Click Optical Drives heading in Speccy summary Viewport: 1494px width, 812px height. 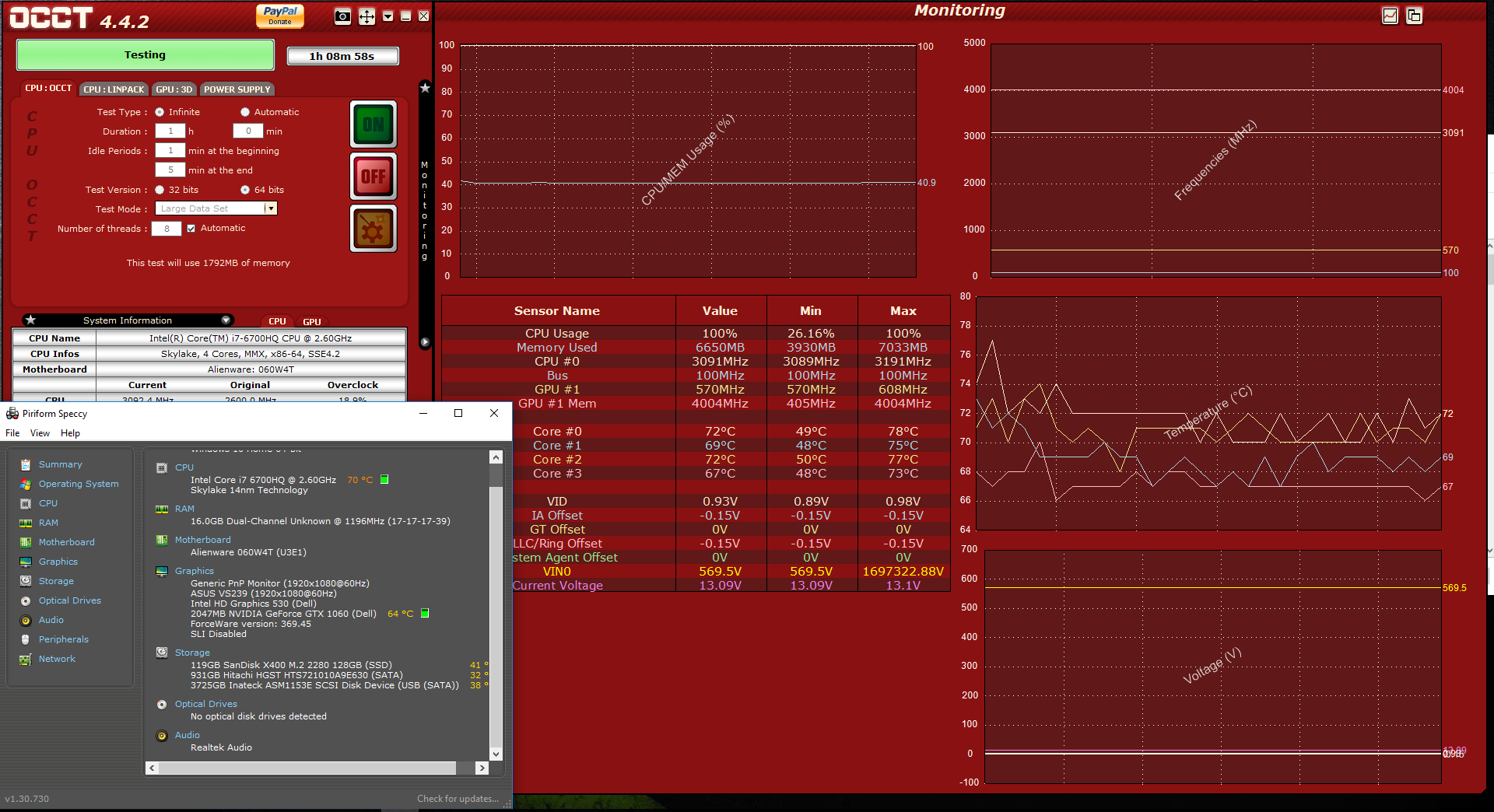[205, 704]
